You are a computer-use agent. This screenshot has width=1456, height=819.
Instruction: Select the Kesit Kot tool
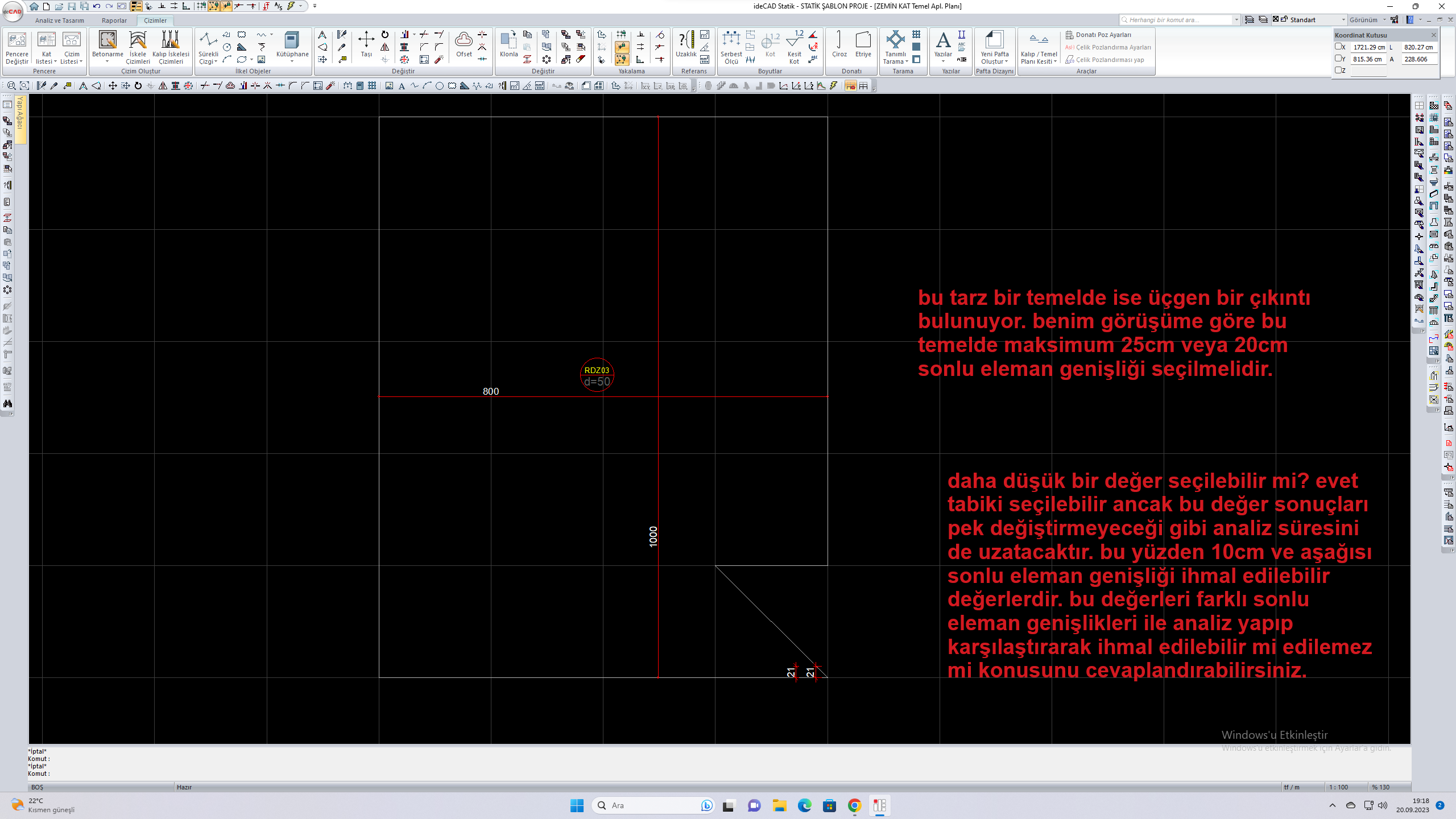tap(794, 48)
